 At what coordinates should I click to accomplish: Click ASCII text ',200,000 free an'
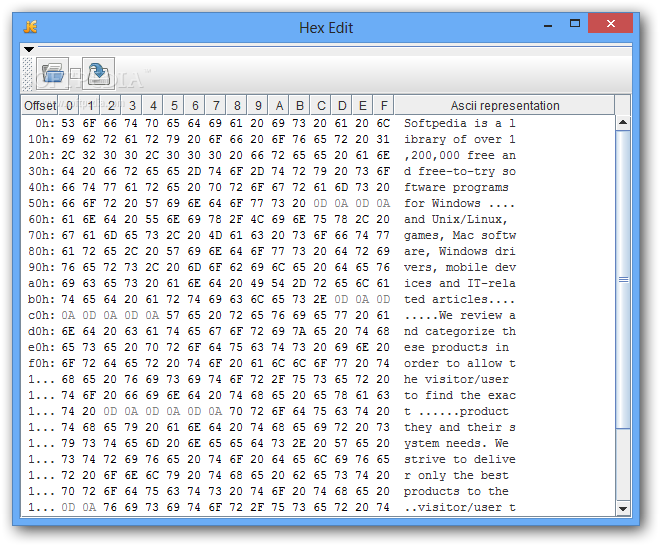pos(460,156)
